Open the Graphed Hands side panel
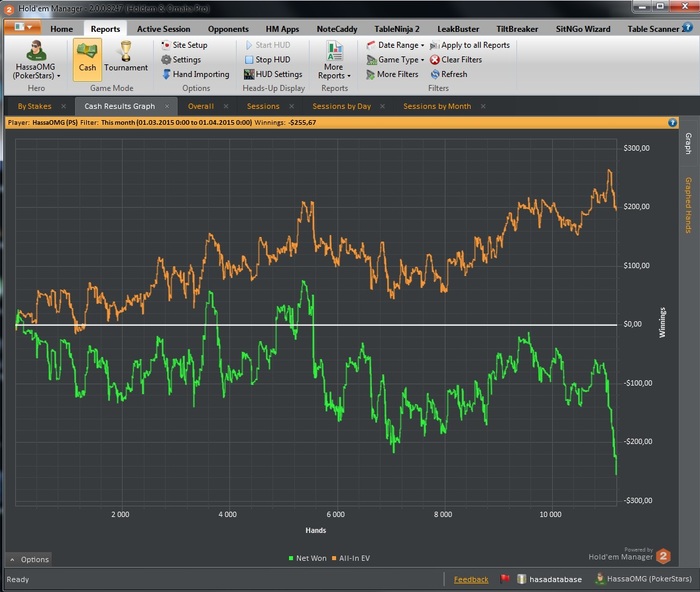The height and width of the screenshot is (592, 700). tap(688, 205)
